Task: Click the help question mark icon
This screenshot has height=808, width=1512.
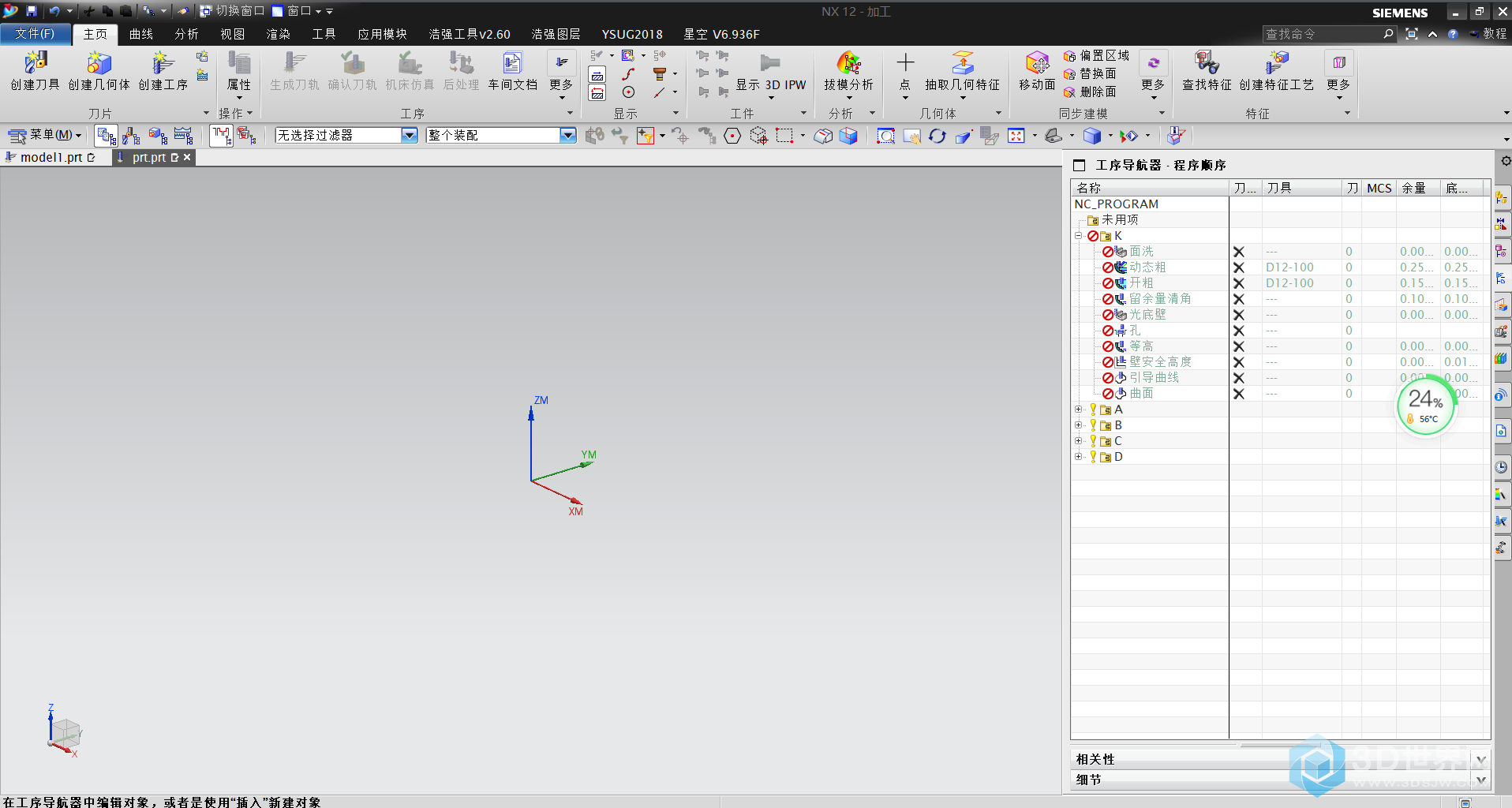Action: tap(1453, 34)
